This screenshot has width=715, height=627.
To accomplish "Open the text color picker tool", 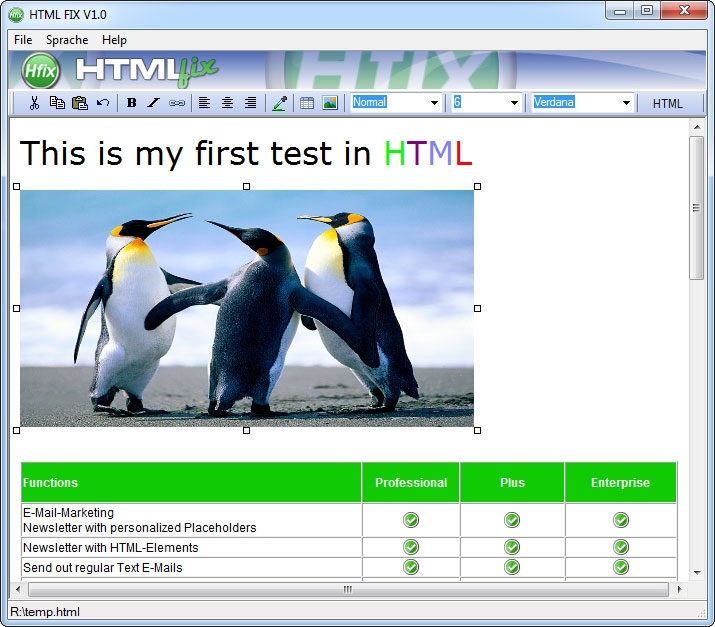I will tap(279, 103).
